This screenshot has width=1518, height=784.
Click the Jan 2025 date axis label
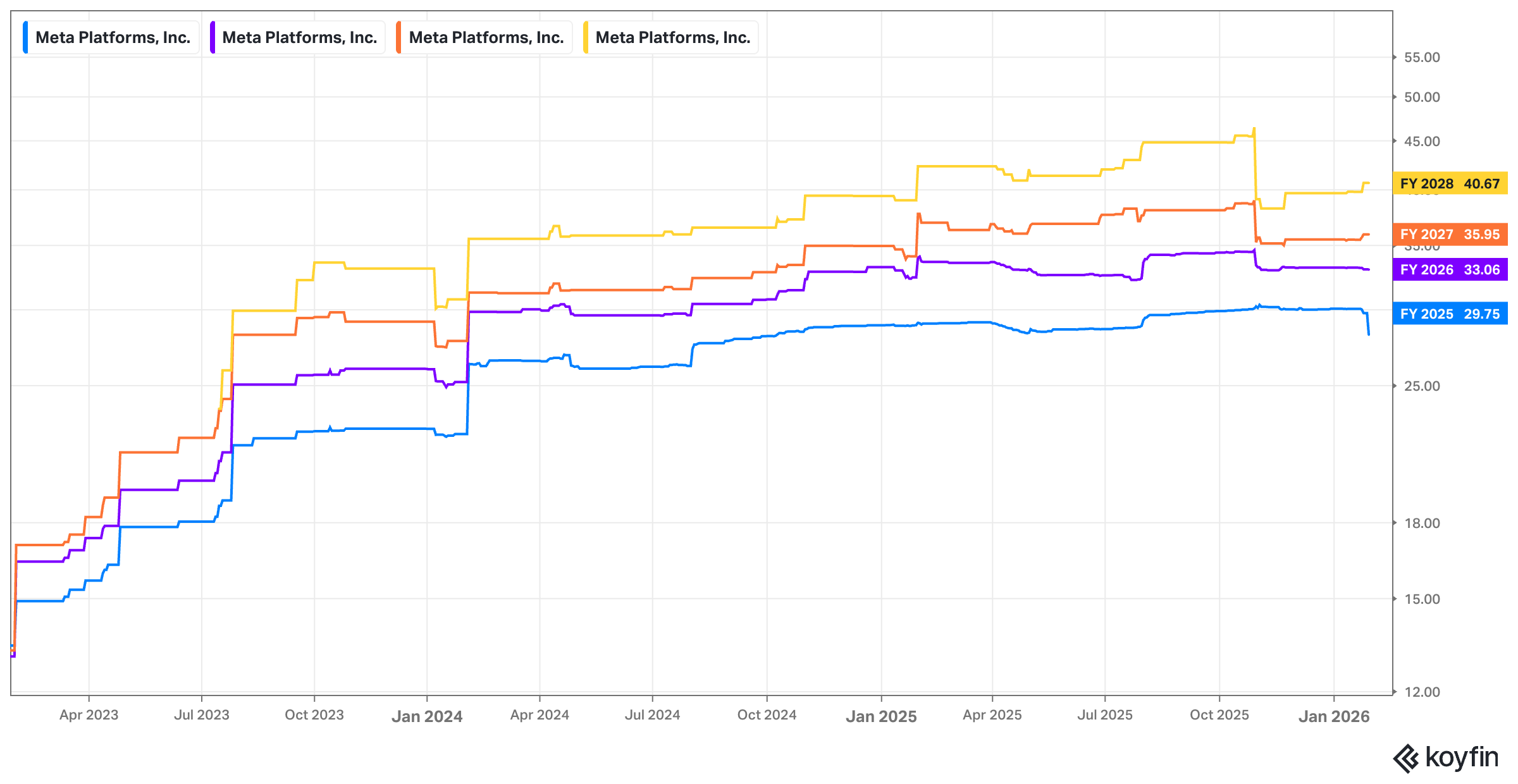(x=881, y=716)
